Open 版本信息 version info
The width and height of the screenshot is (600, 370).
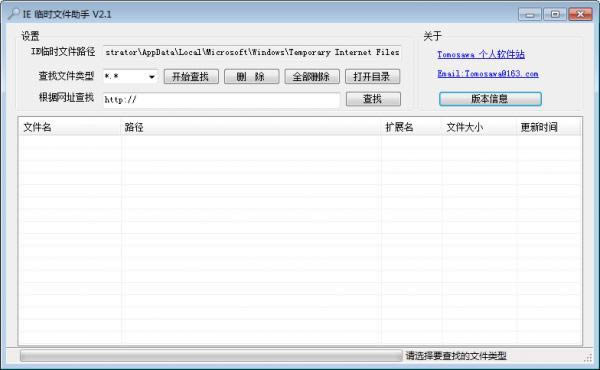(x=490, y=99)
